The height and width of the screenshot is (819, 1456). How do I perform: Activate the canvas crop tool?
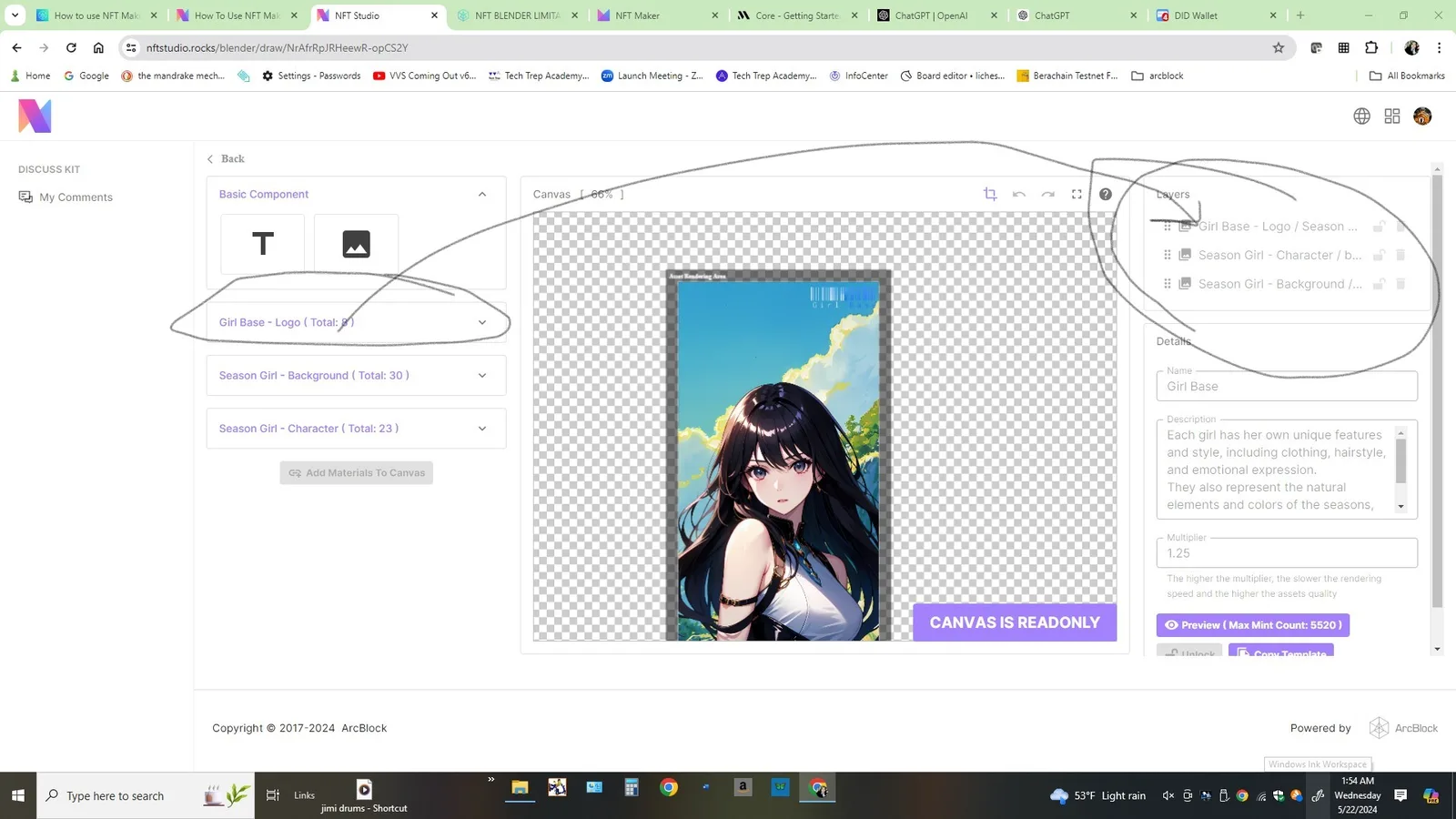click(x=990, y=194)
